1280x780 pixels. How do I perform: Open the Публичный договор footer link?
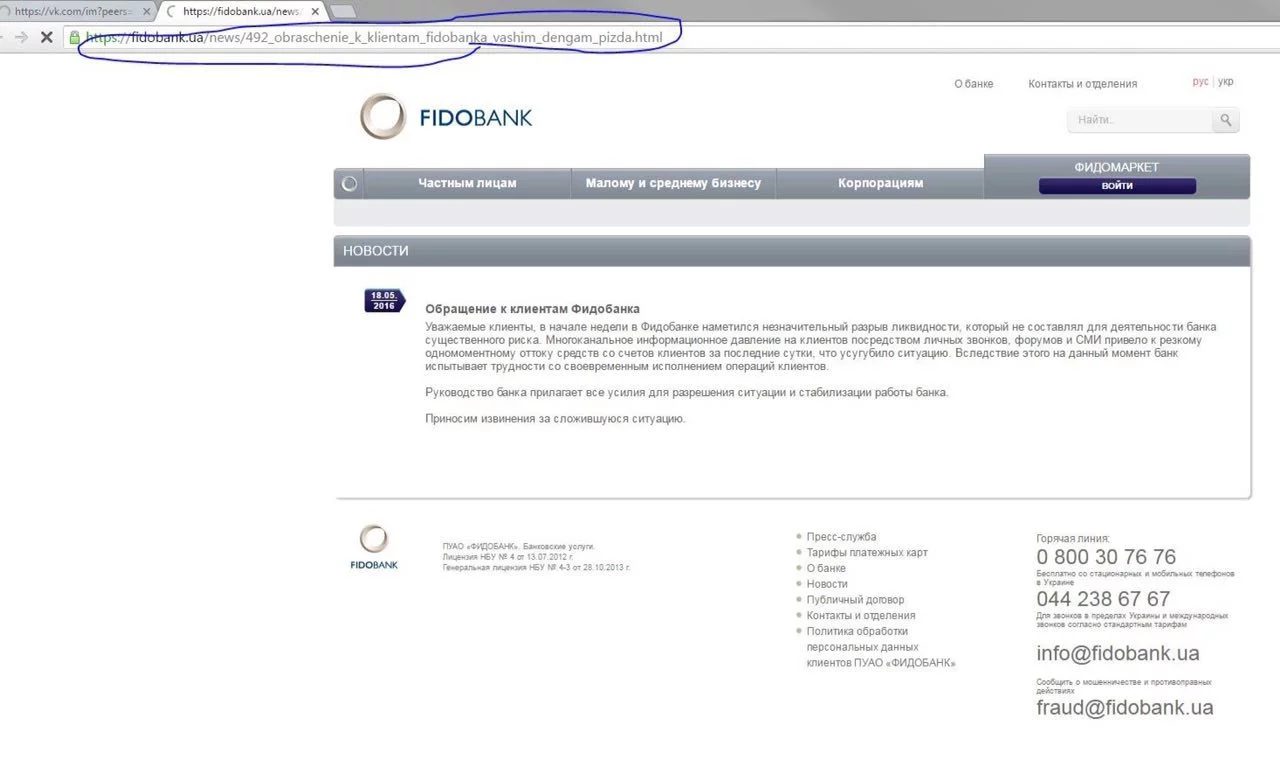point(855,600)
